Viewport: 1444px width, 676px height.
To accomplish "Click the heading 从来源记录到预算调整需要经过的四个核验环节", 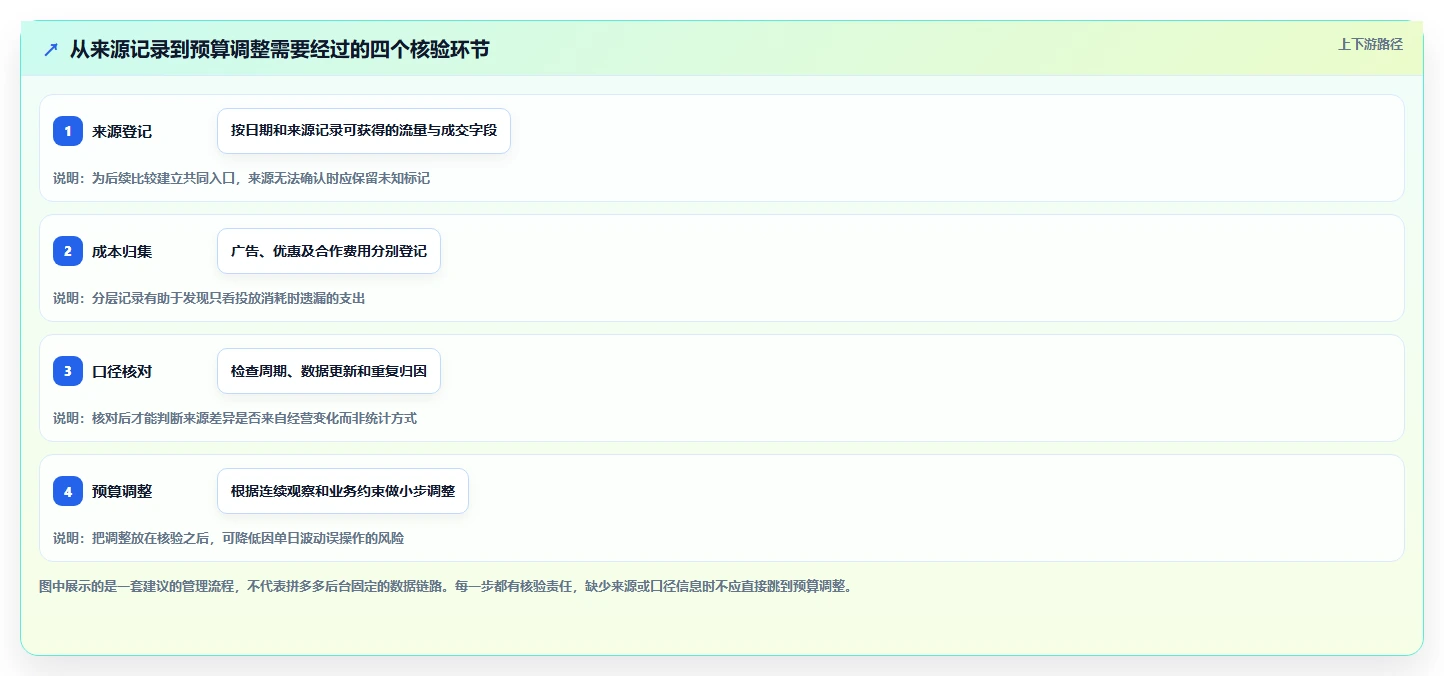I will click(x=279, y=49).
